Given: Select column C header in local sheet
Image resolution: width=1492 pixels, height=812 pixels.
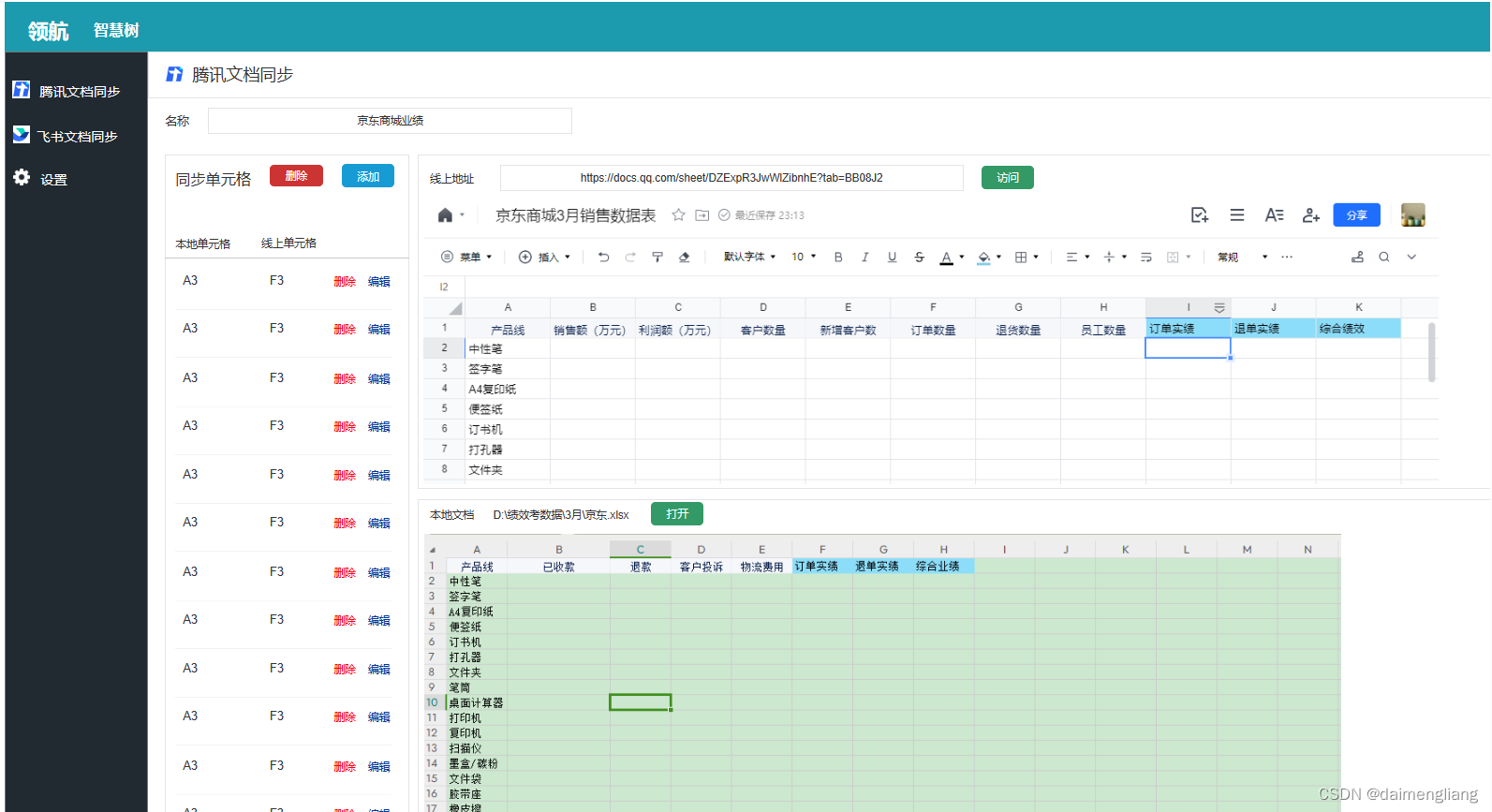Looking at the screenshot, I should pyautogui.click(x=640, y=550).
